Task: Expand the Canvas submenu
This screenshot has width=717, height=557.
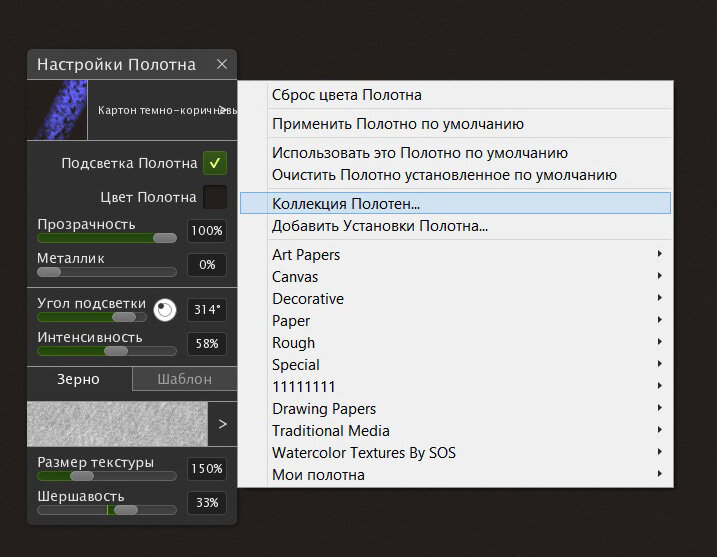Action: (455, 276)
